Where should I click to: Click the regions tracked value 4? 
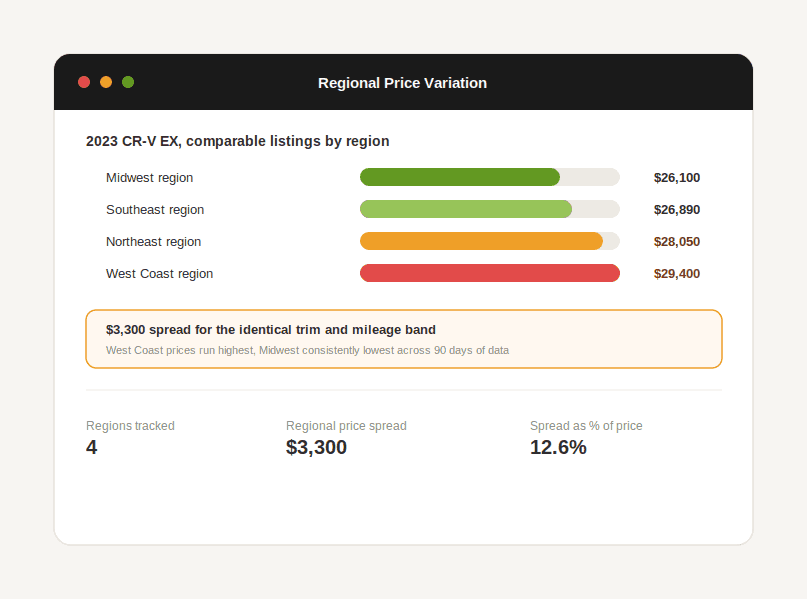(92, 447)
